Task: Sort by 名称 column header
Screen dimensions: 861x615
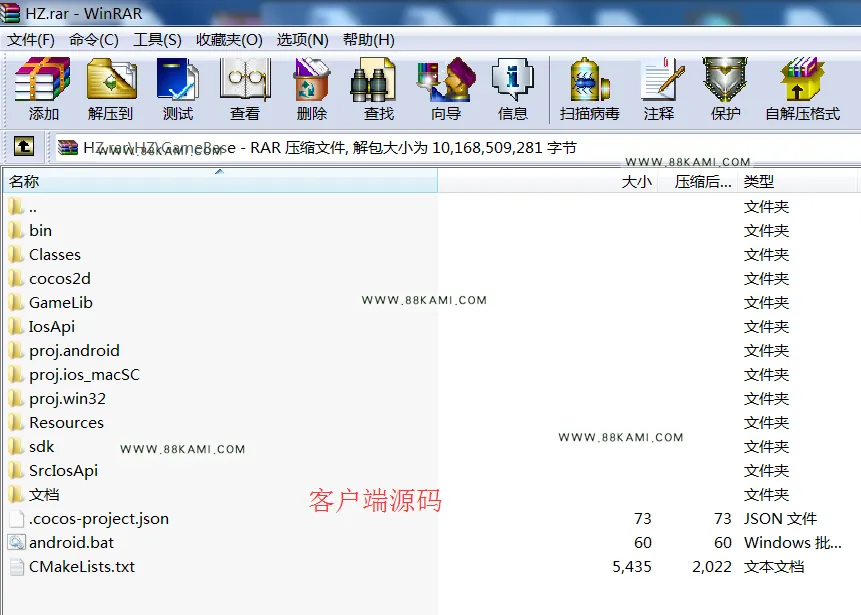Action: click(x=220, y=181)
